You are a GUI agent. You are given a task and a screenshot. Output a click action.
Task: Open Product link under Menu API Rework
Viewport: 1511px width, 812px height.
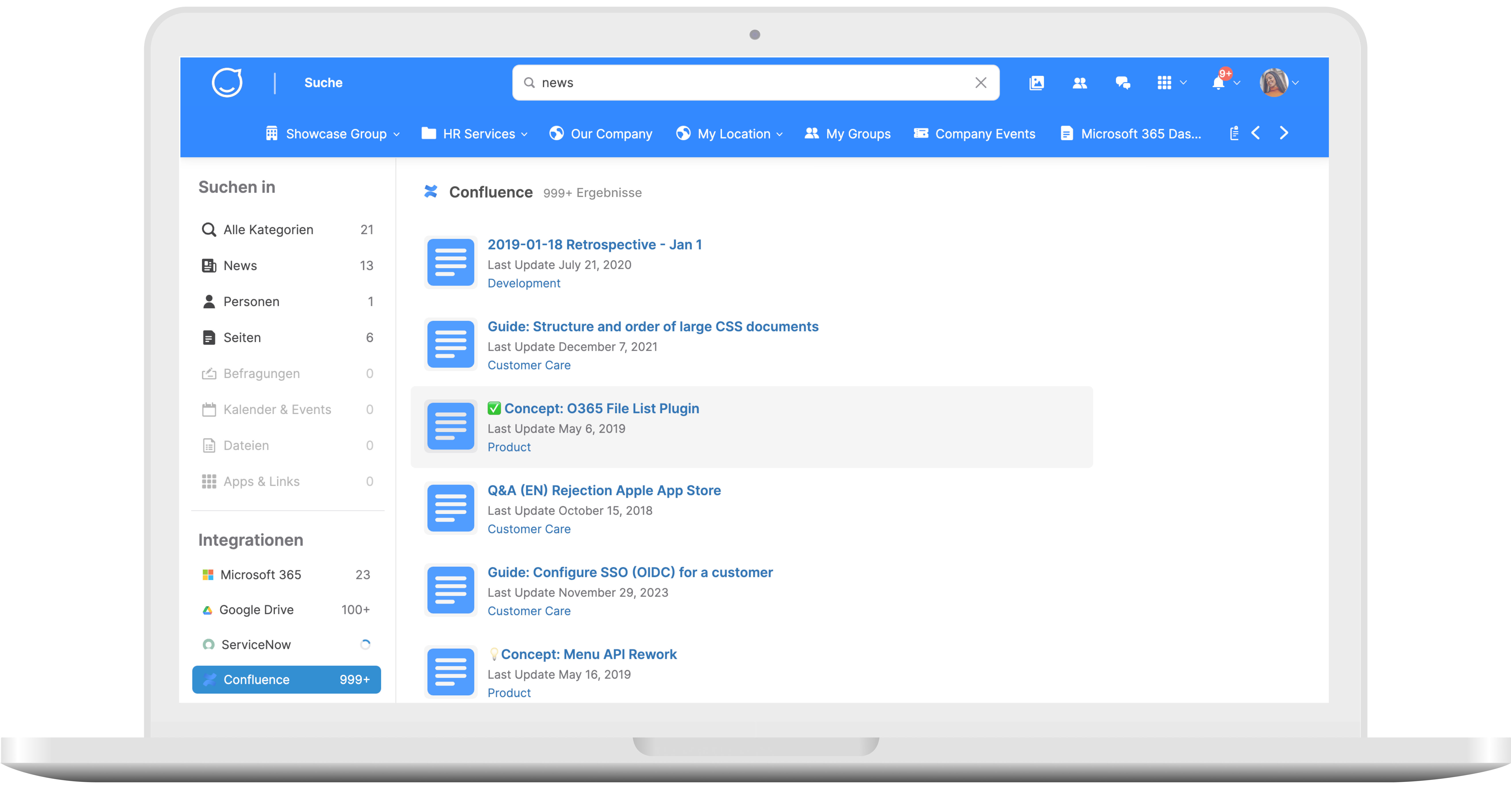pyautogui.click(x=509, y=693)
